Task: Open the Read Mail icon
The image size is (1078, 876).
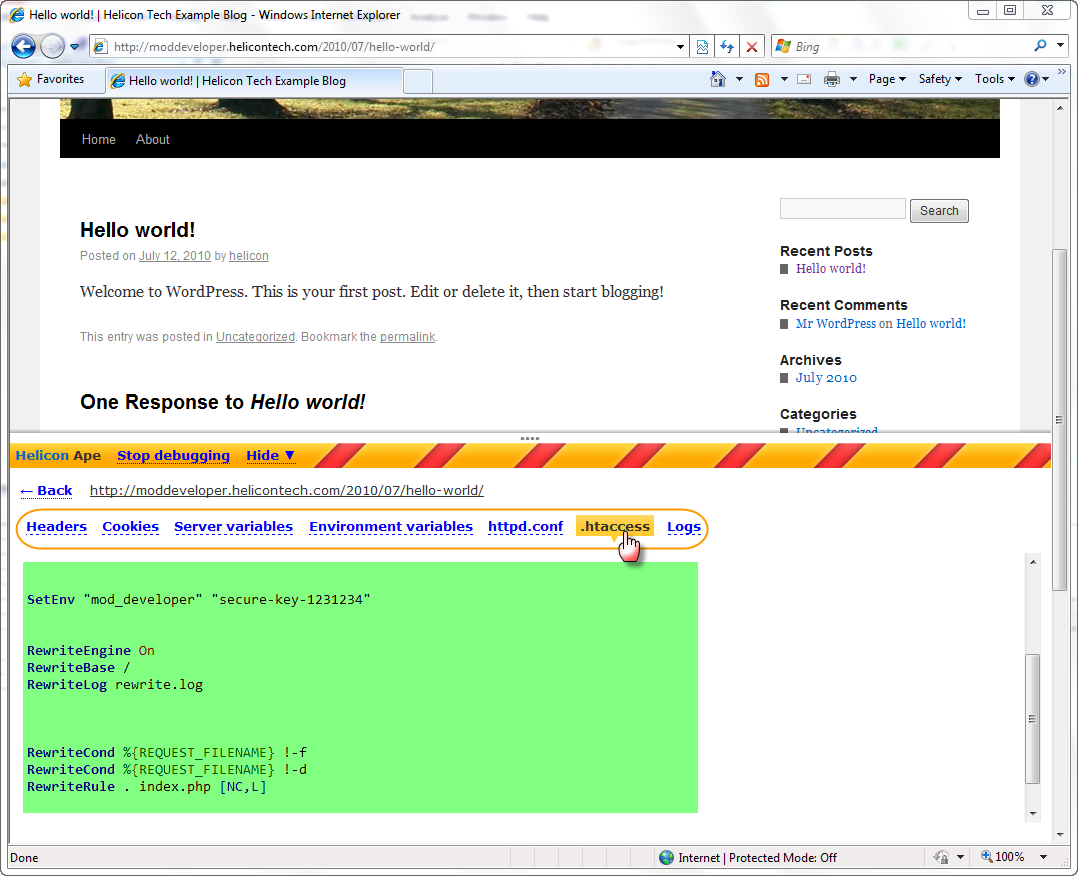Action: coord(804,78)
